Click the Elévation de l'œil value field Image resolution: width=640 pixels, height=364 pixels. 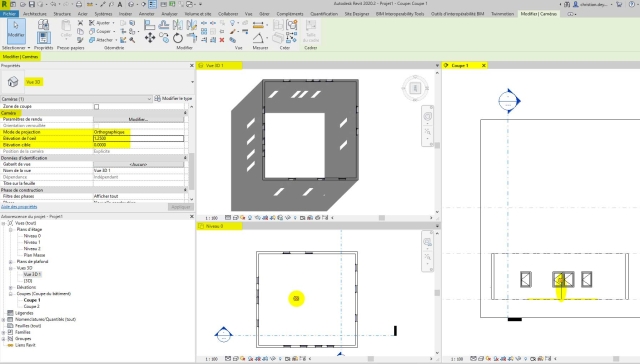(138, 138)
